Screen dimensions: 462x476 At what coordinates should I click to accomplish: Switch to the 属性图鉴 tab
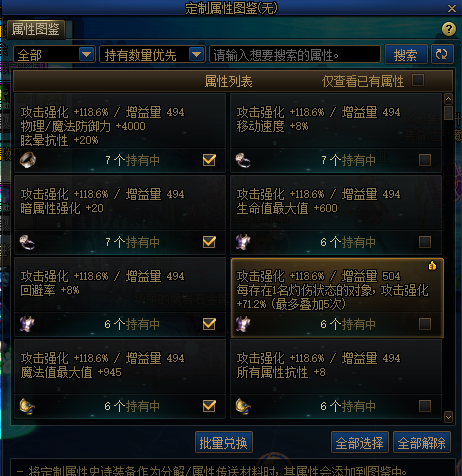click(x=36, y=29)
